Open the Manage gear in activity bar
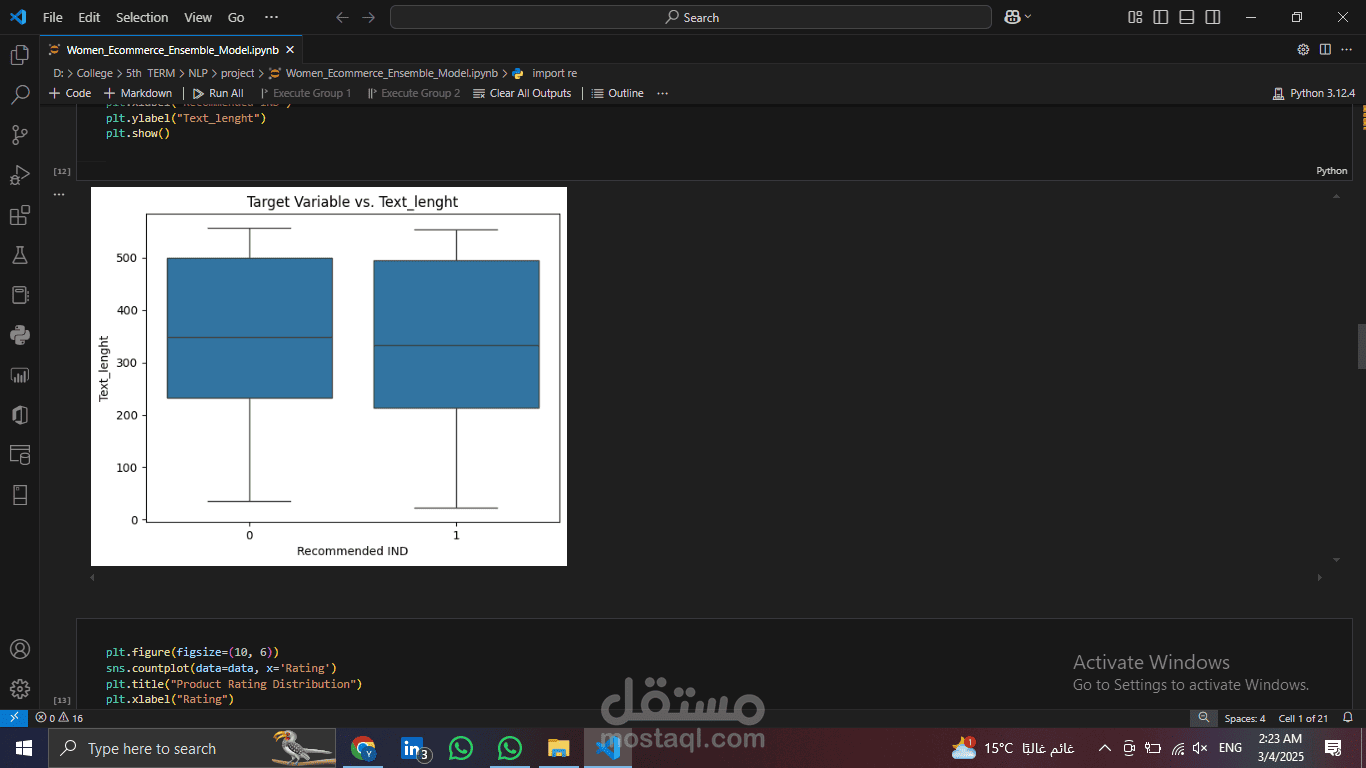1366x768 pixels. [x=19, y=689]
